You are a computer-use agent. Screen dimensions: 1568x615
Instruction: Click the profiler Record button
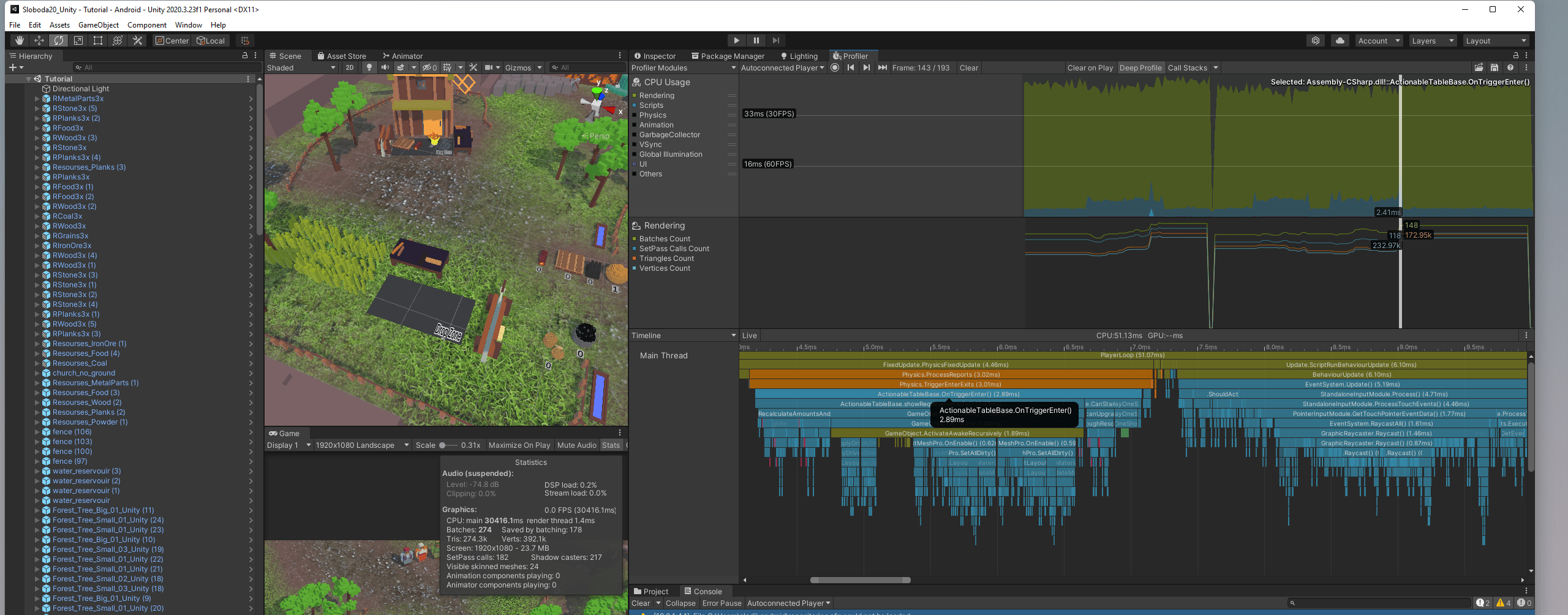[x=835, y=67]
